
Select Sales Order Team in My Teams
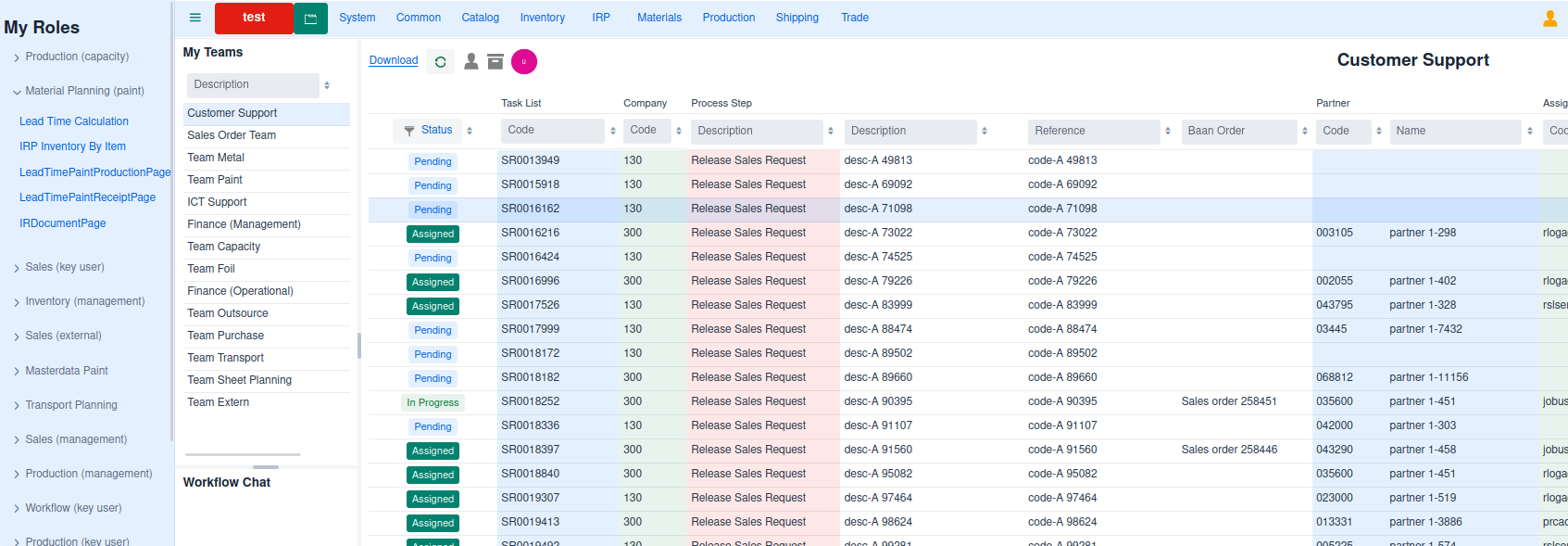click(x=267, y=135)
